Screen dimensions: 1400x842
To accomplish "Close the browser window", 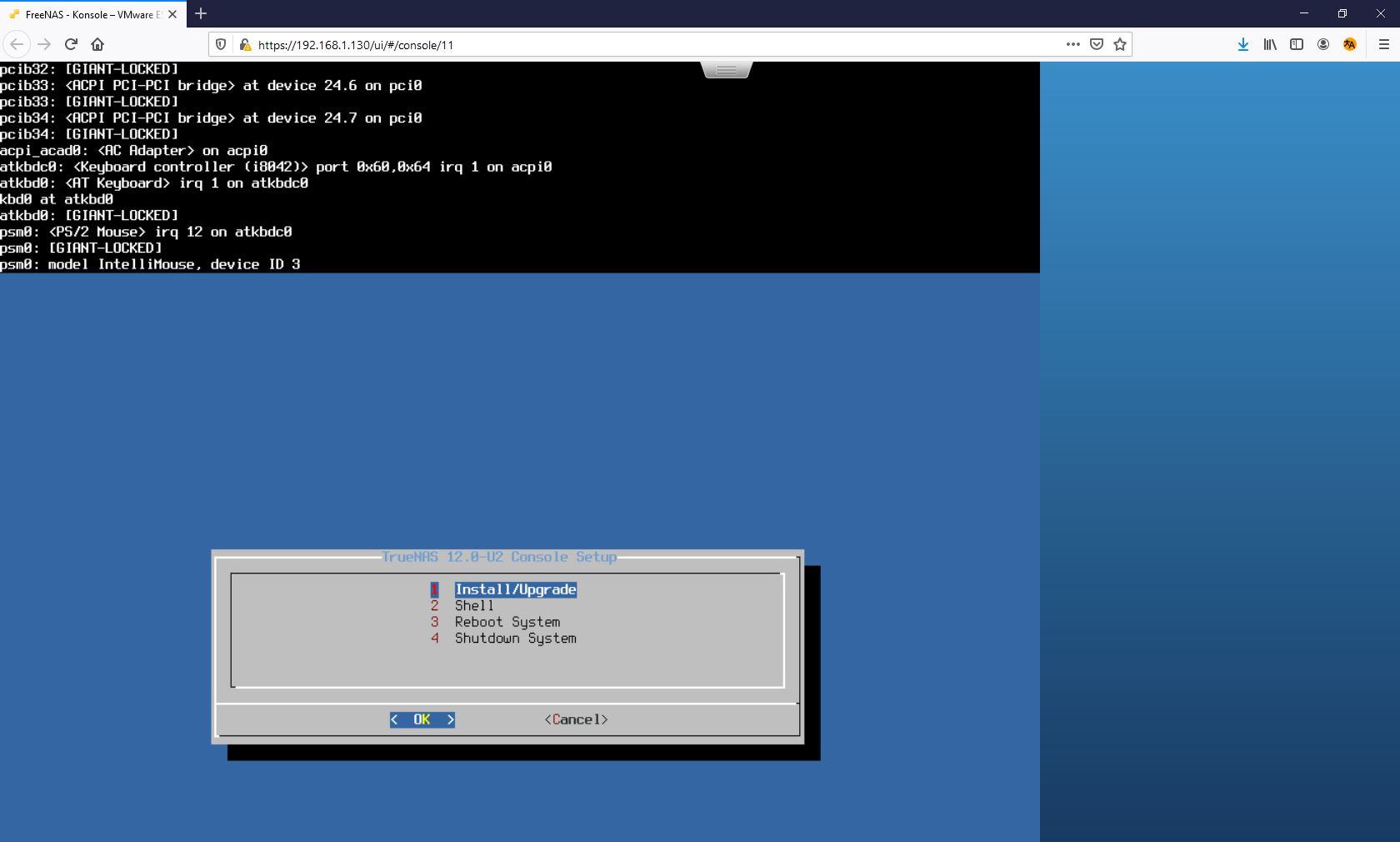I will click(x=1381, y=13).
